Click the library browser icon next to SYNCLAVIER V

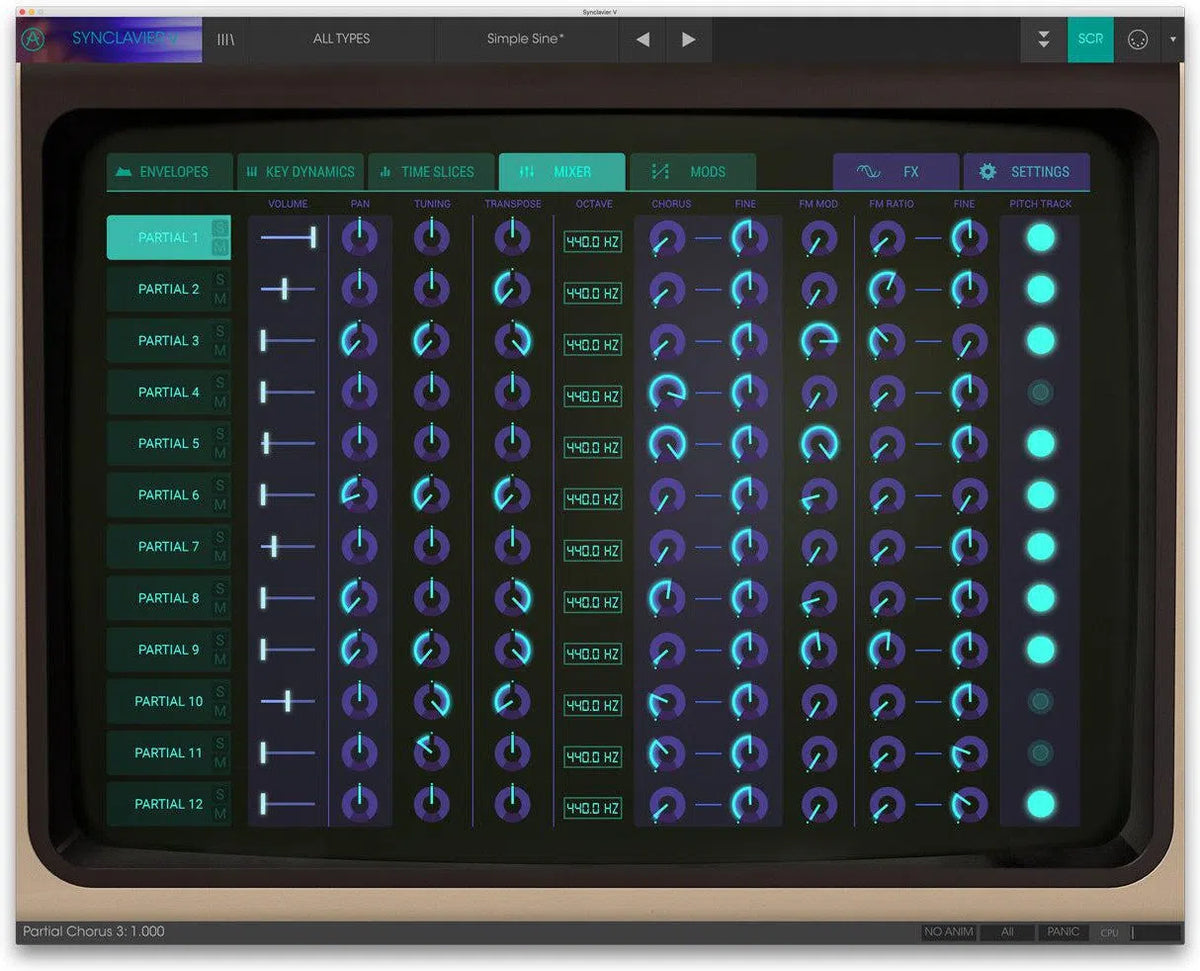click(225, 40)
